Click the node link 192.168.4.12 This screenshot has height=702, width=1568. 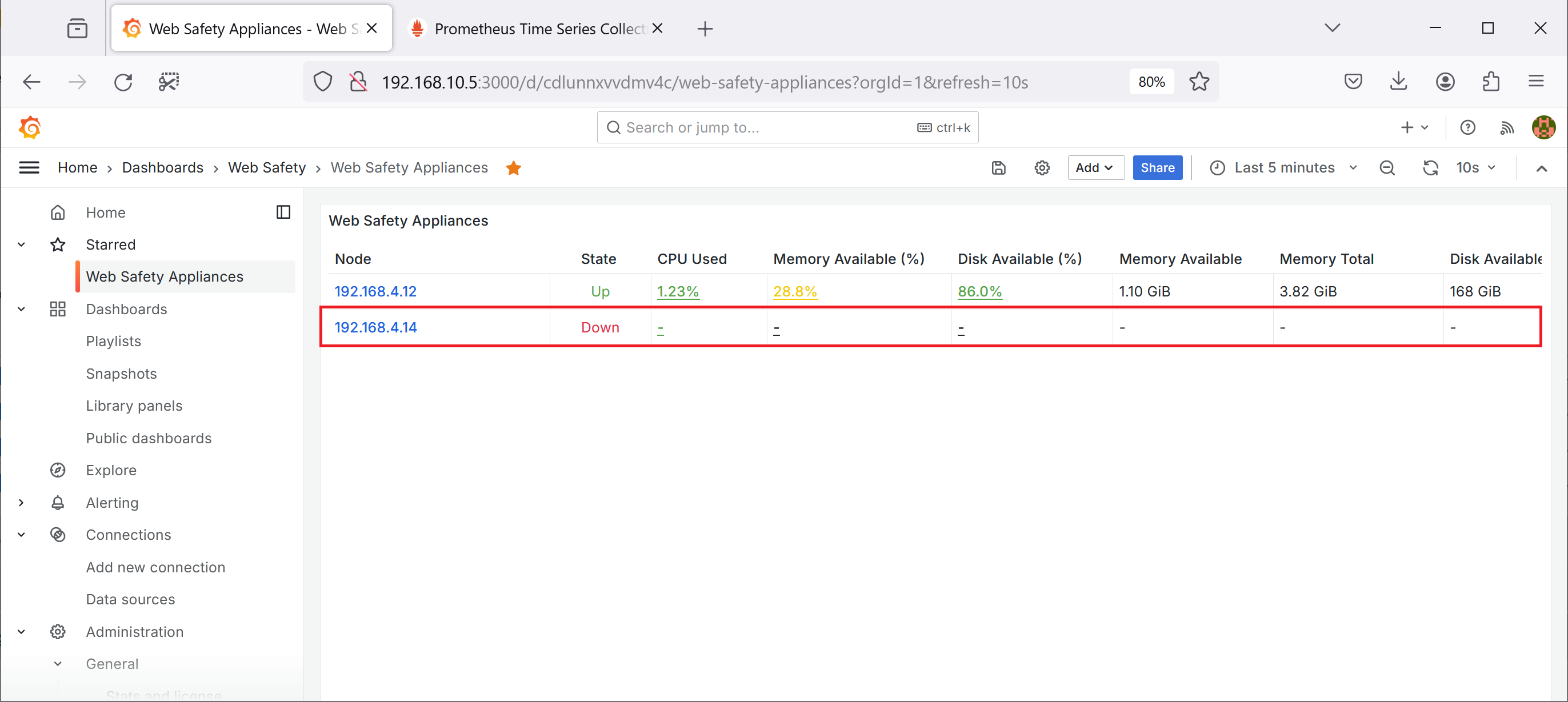click(377, 291)
